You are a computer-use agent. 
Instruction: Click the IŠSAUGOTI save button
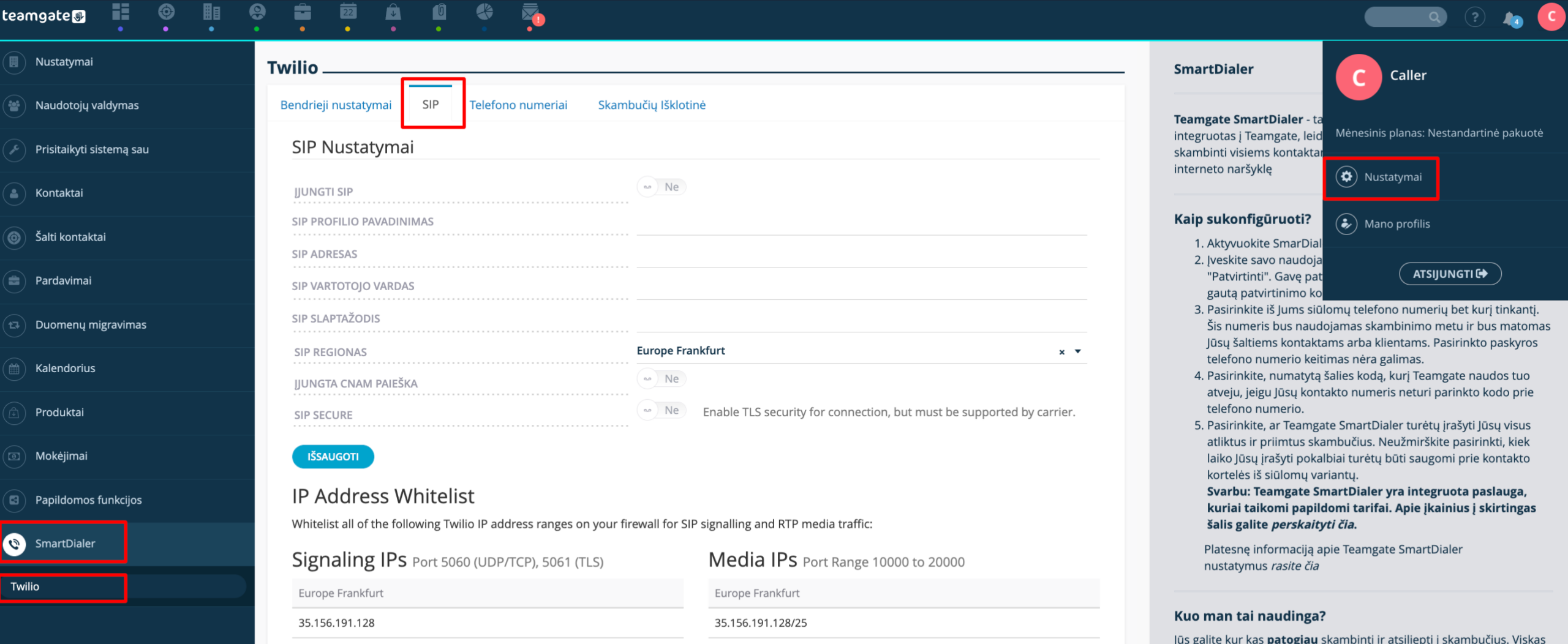point(333,457)
